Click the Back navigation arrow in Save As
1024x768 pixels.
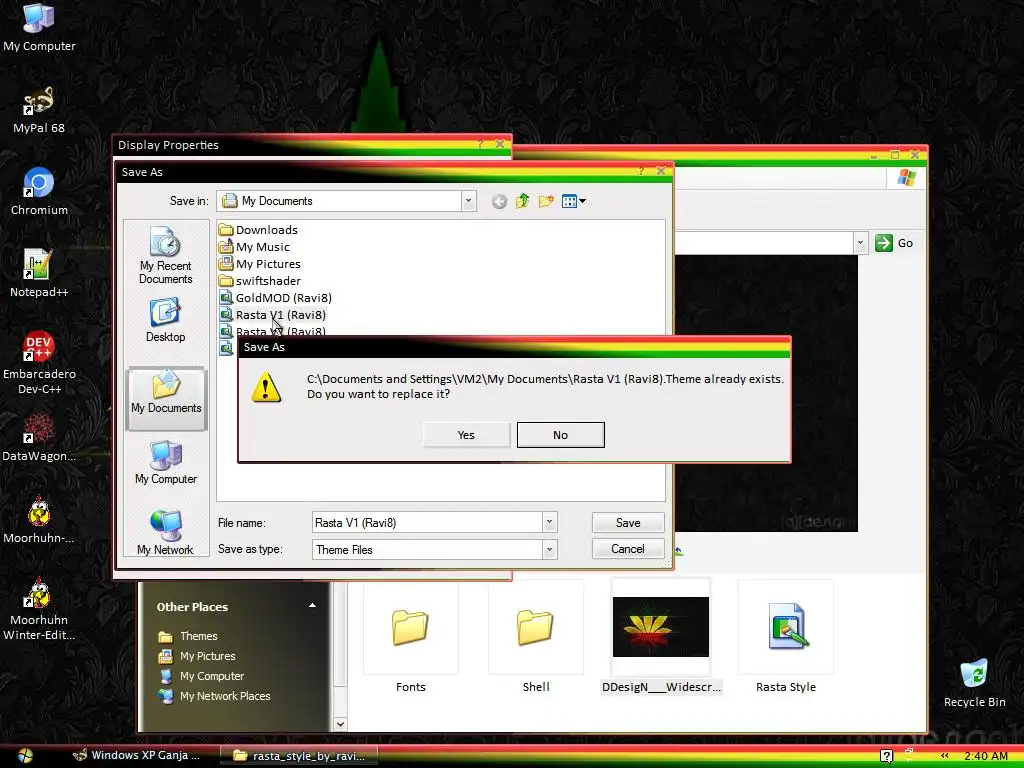(499, 201)
